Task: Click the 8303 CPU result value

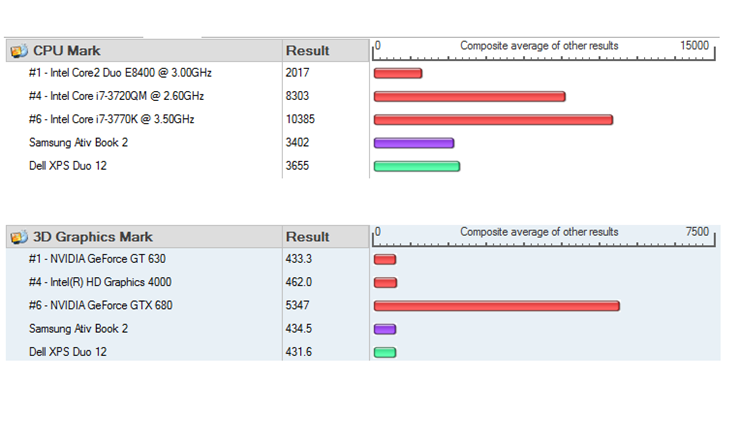Action: click(297, 96)
